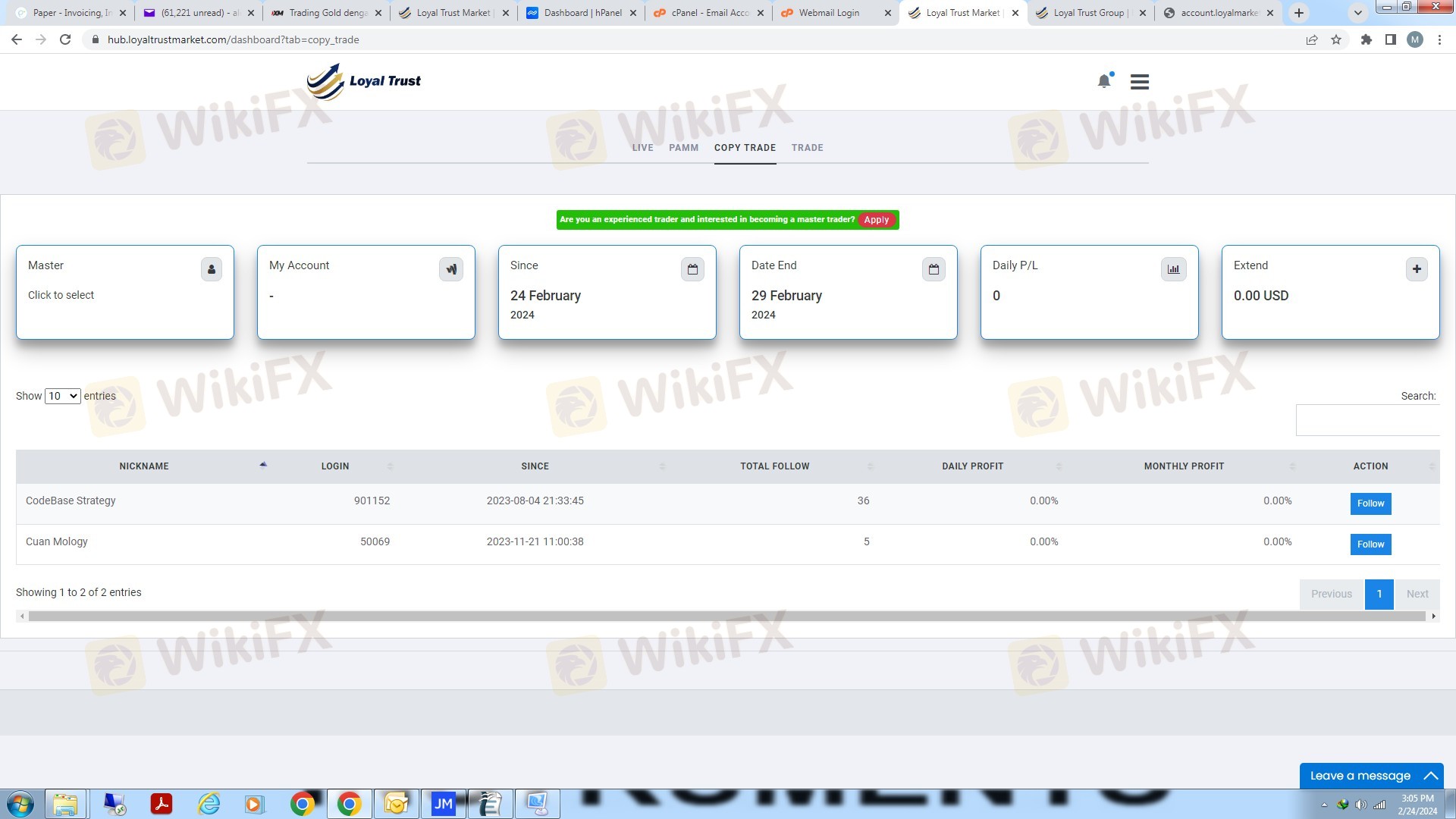Switch to the TRADE tab
1456x819 pixels.
point(807,148)
